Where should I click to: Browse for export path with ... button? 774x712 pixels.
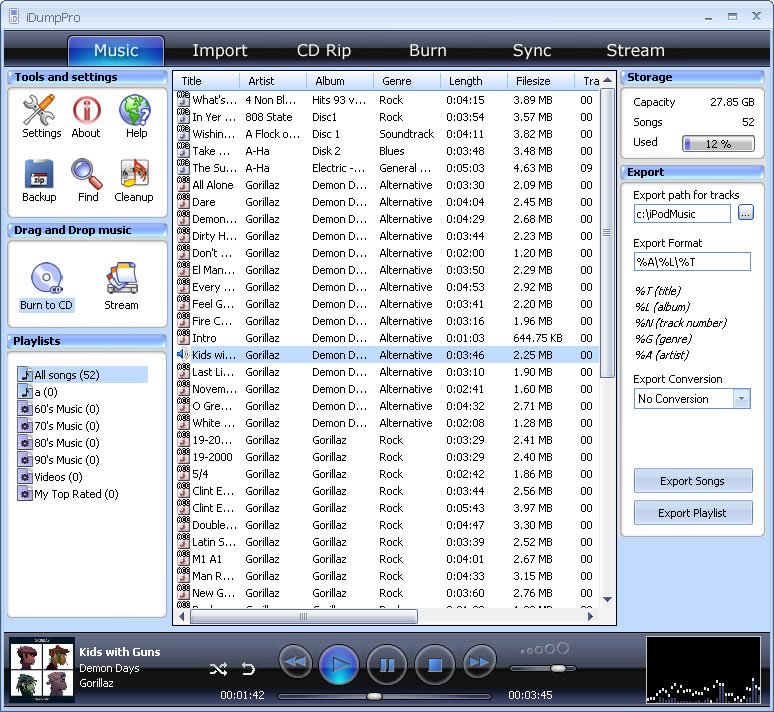pos(746,213)
